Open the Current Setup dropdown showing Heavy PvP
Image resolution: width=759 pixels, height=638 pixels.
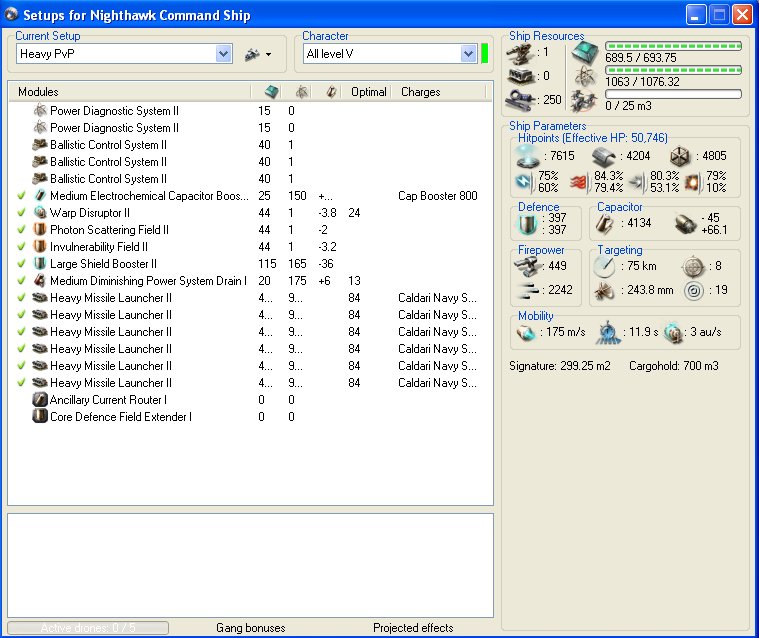[223, 54]
